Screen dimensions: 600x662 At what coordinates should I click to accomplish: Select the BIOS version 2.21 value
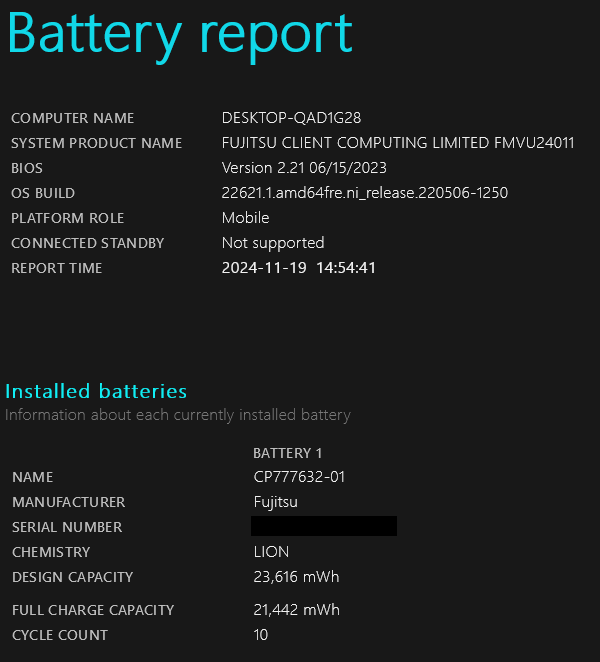304,168
